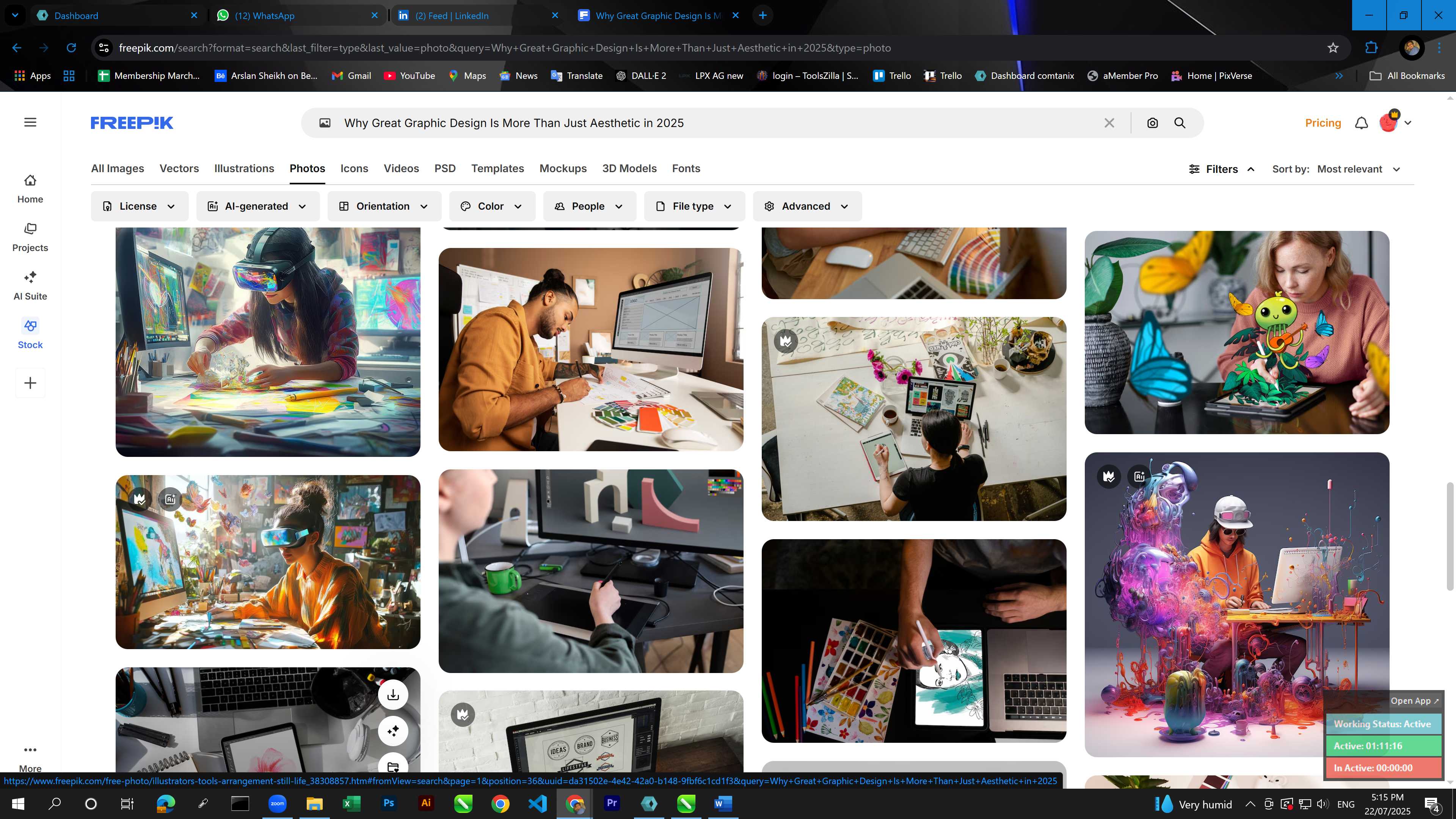The width and height of the screenshot is (1456, 819).
Task: Switch to WhatsApp browser tab
Action: (298, 15)
